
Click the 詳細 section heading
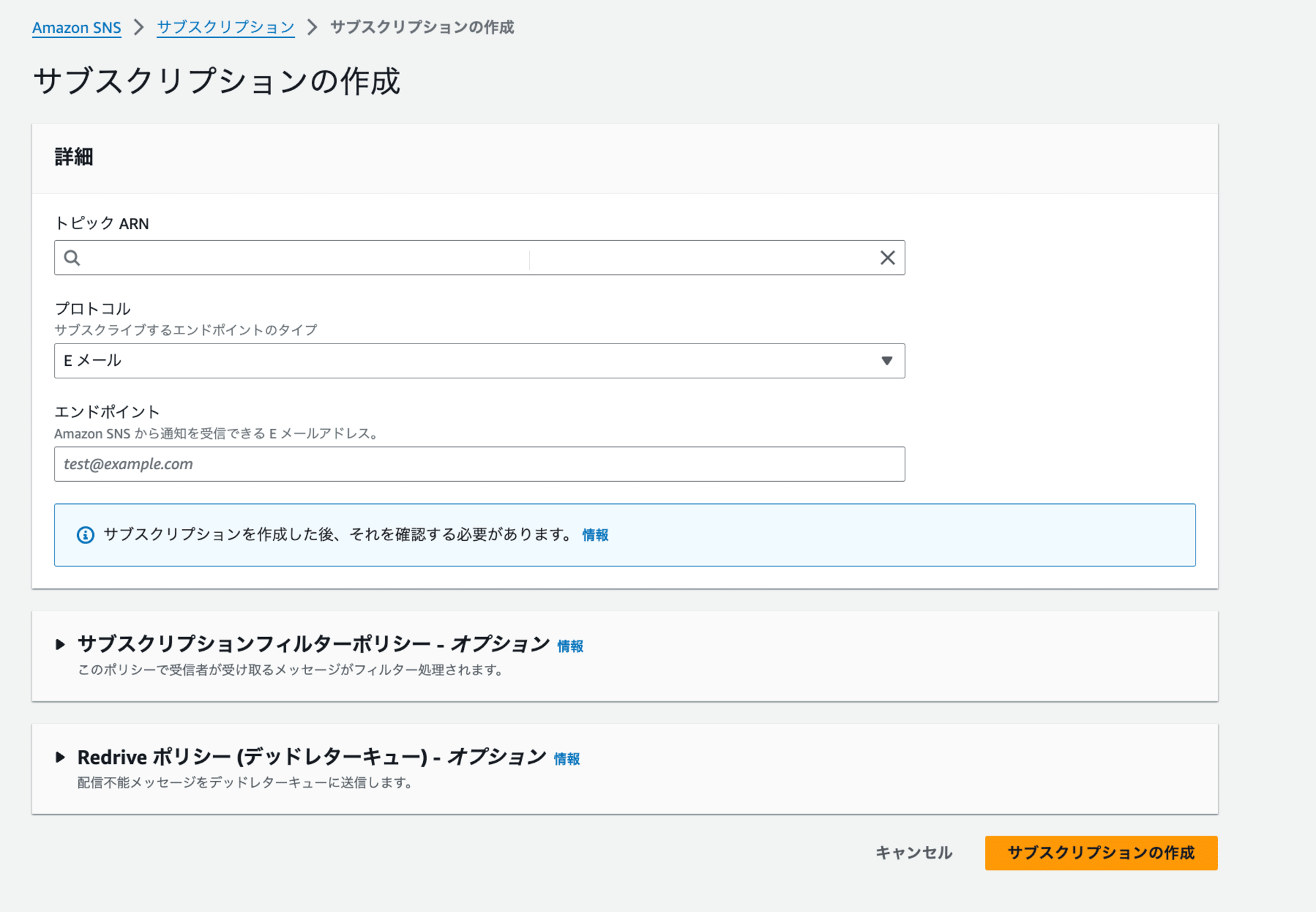click(74, 157)
